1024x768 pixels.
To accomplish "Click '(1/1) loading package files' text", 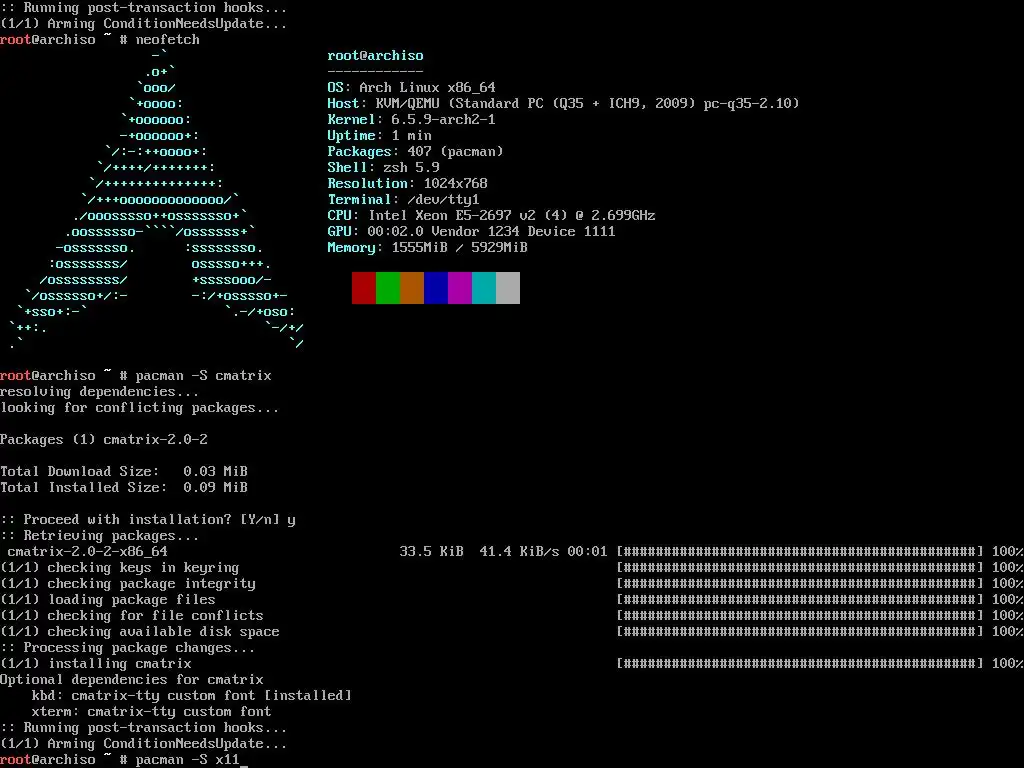I will pyautogui.click(x=108, y=600).
